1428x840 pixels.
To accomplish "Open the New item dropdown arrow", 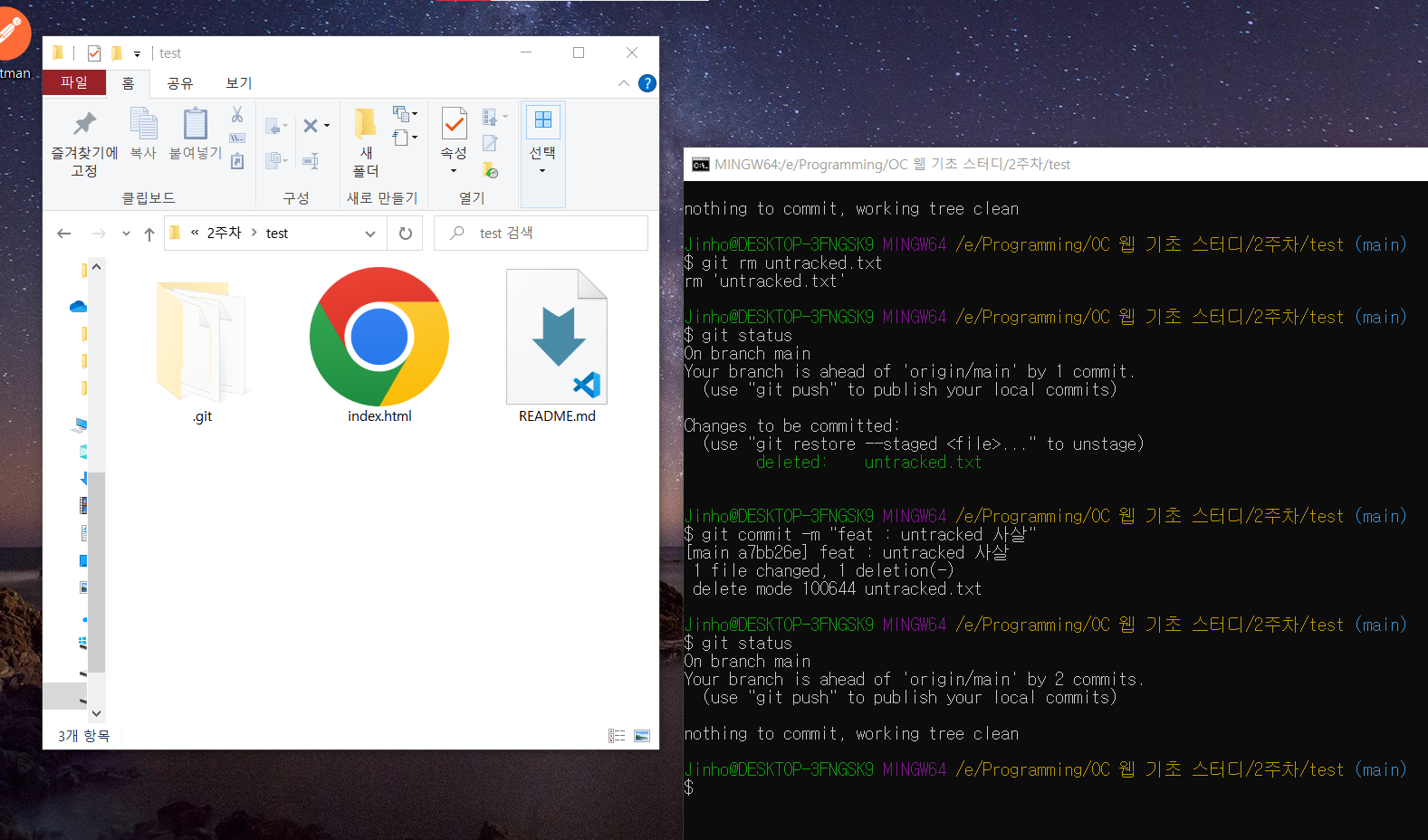I will click(415, 114).
